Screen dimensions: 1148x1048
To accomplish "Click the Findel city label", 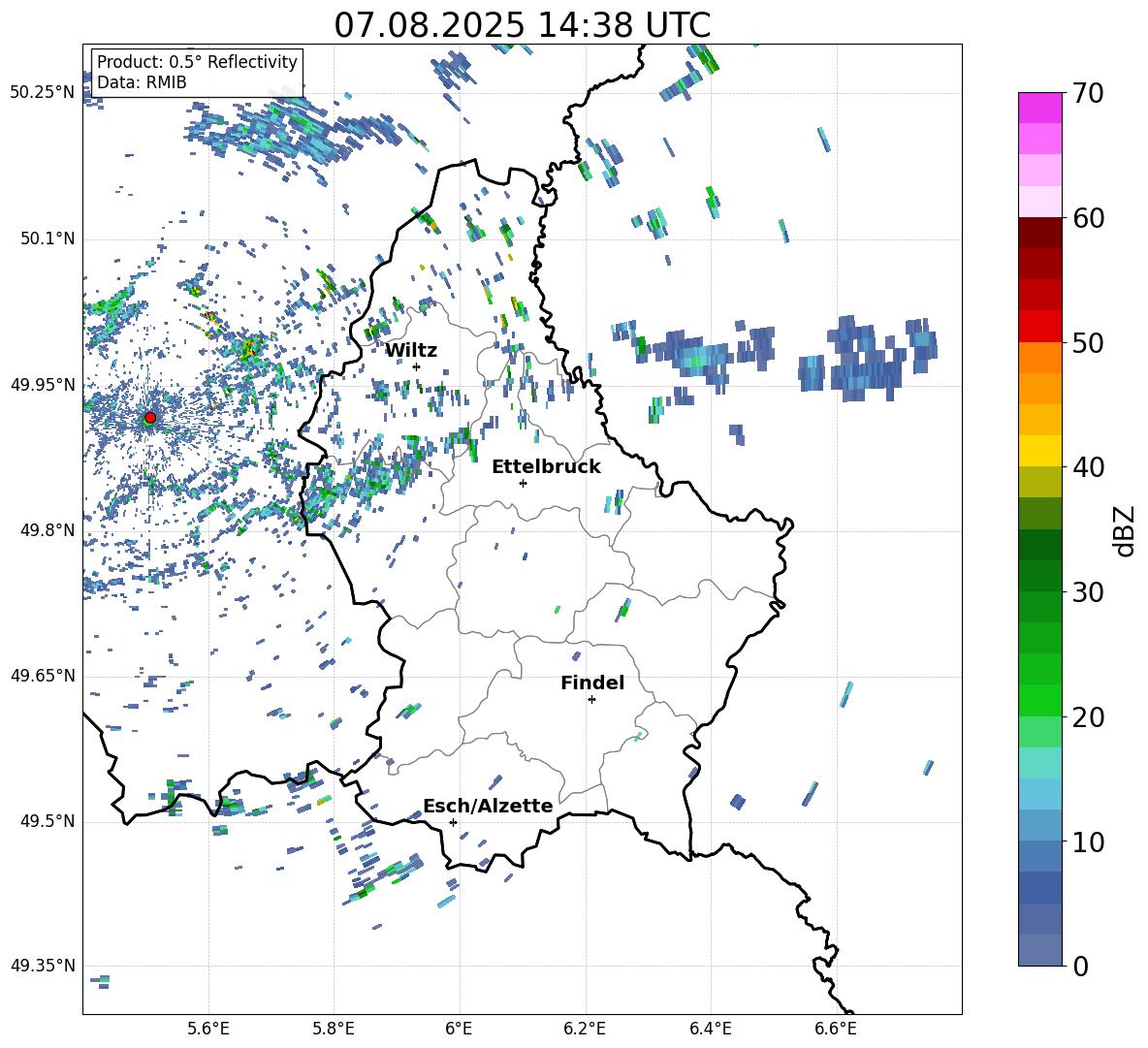I will pyautogui.click(x=592, y=683).
